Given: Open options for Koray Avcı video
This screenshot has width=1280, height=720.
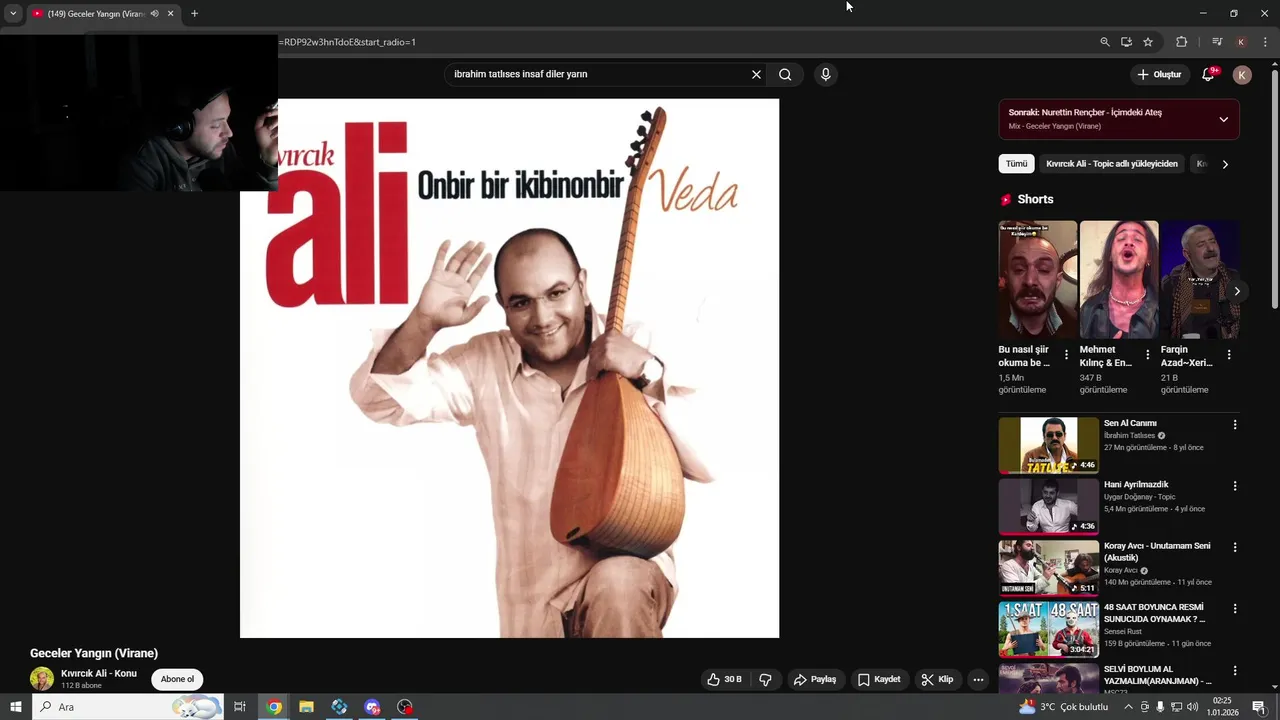Looking at the screenshot, I should (1235, 547).
